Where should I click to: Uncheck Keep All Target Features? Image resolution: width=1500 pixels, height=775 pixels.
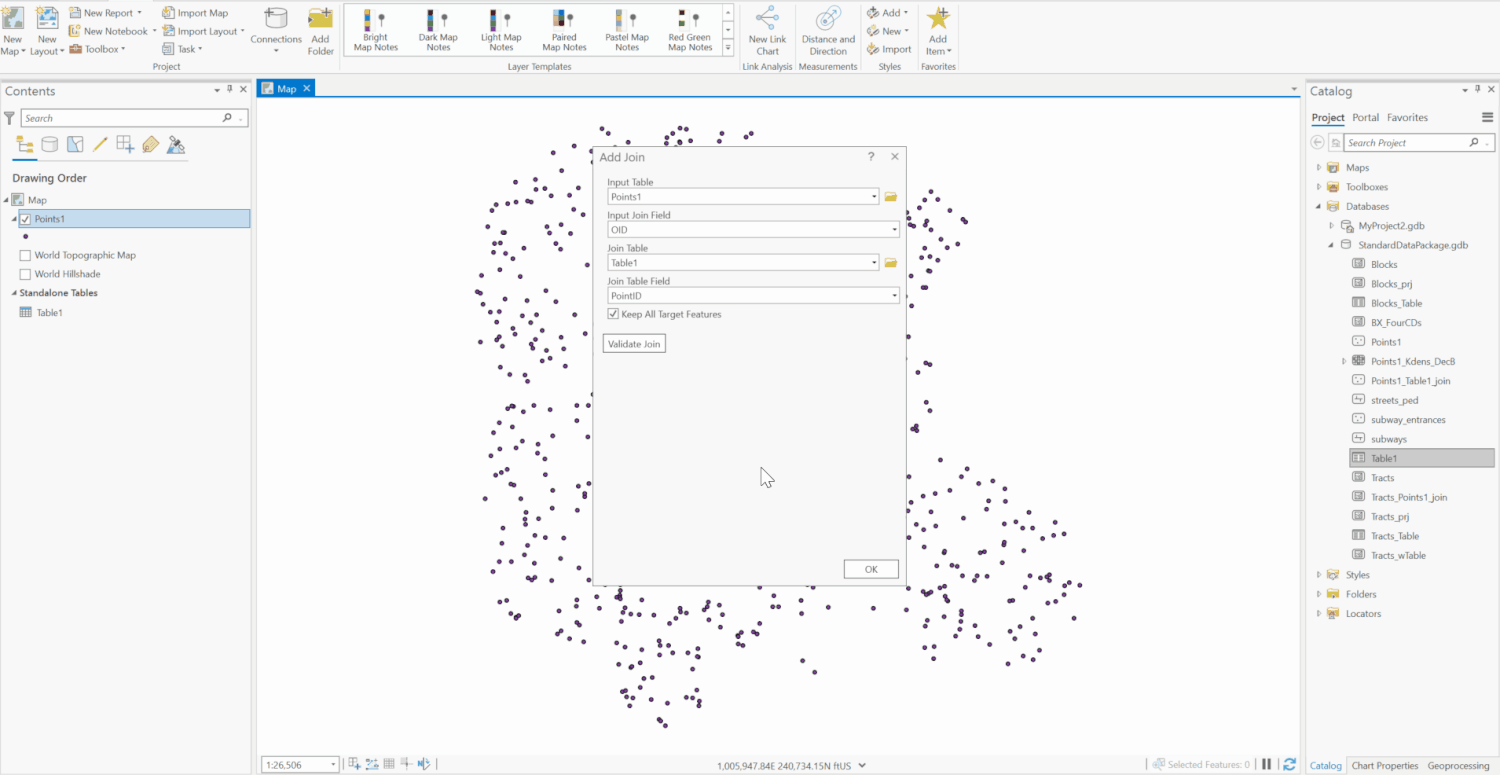pos(612,314)
